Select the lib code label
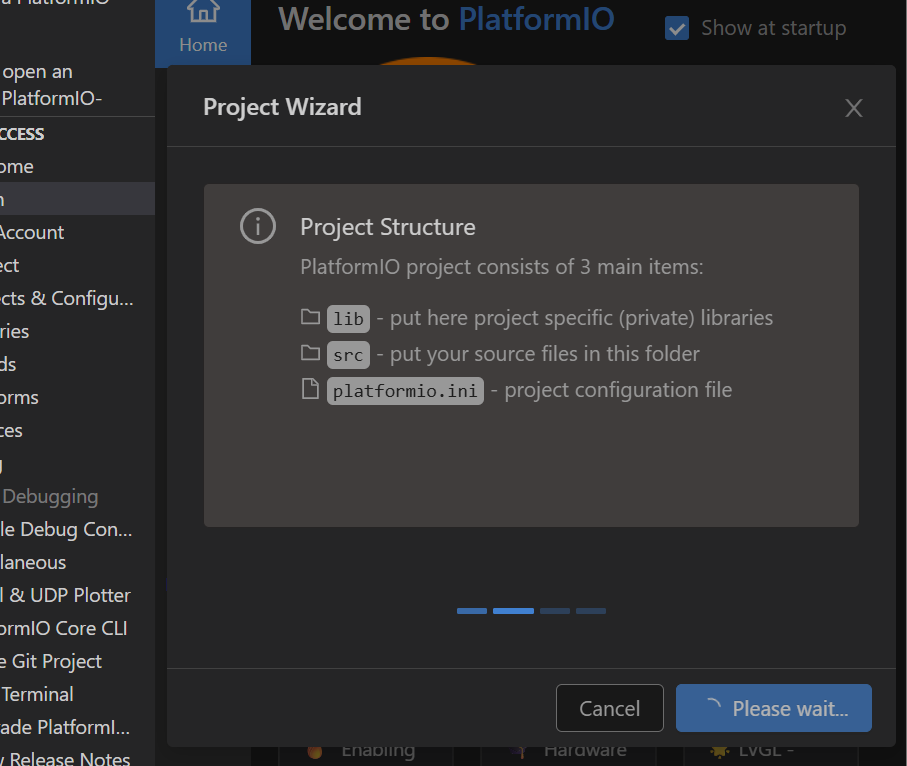Image resolution: width=907 pixels, height=766 pixels. [x=348, y=319]
